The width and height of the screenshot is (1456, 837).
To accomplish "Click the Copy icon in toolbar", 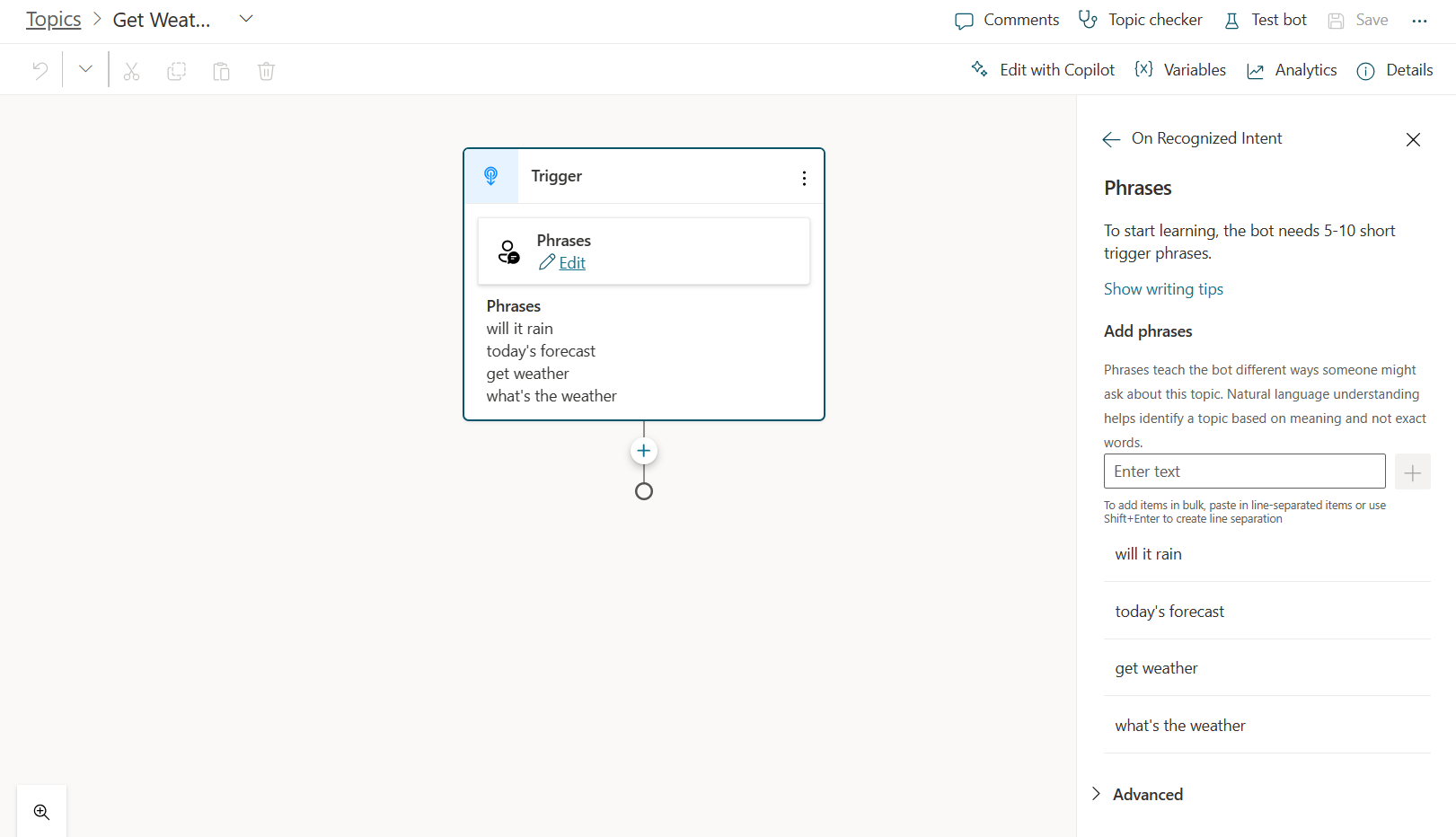I will pyautogui.click(x=176, y=71).
